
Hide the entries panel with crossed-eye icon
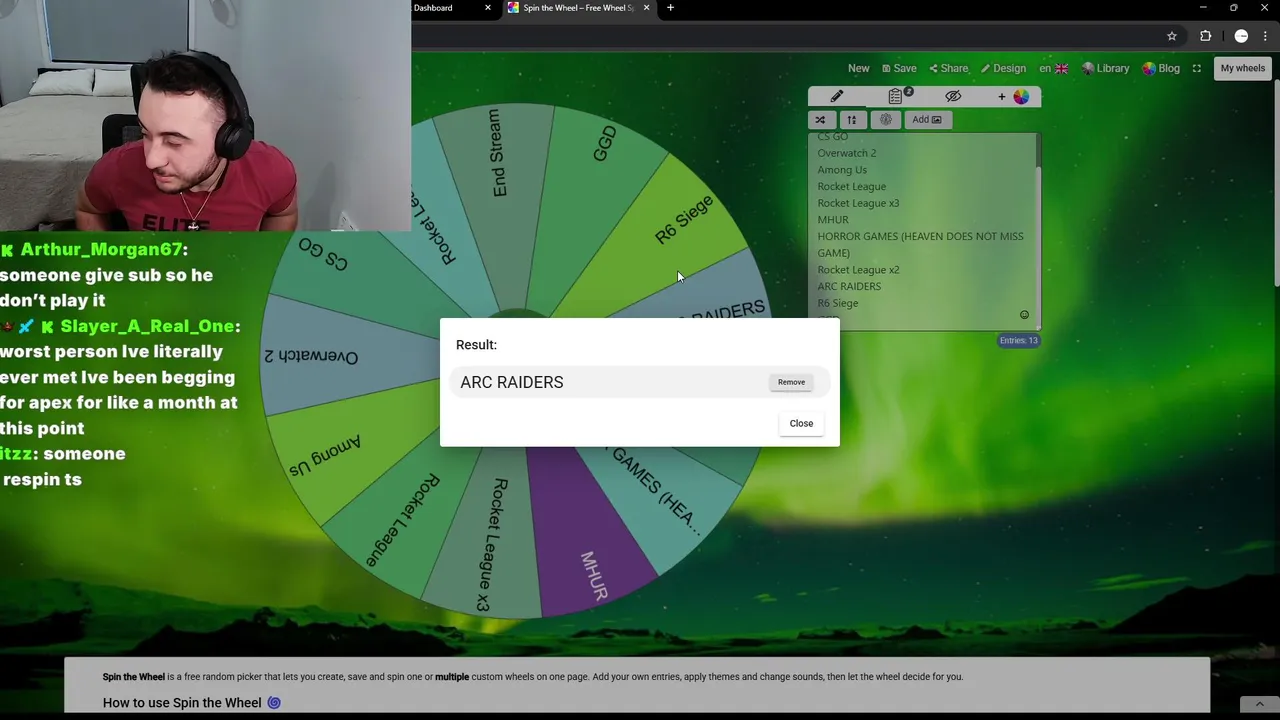click(953, 97)
